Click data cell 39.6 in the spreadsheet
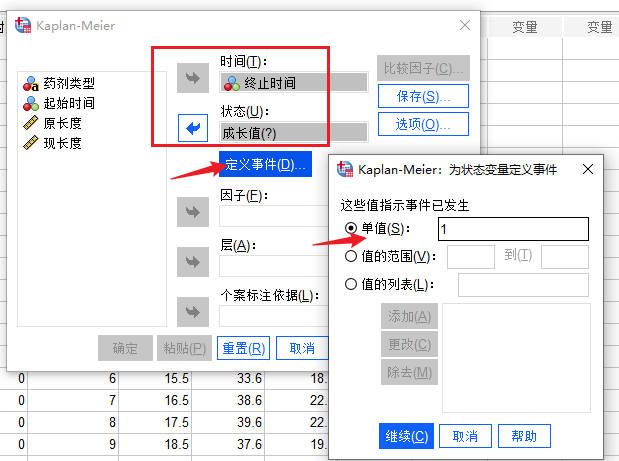Viewport: 619px width, 461px height. [x=228, y=422]
